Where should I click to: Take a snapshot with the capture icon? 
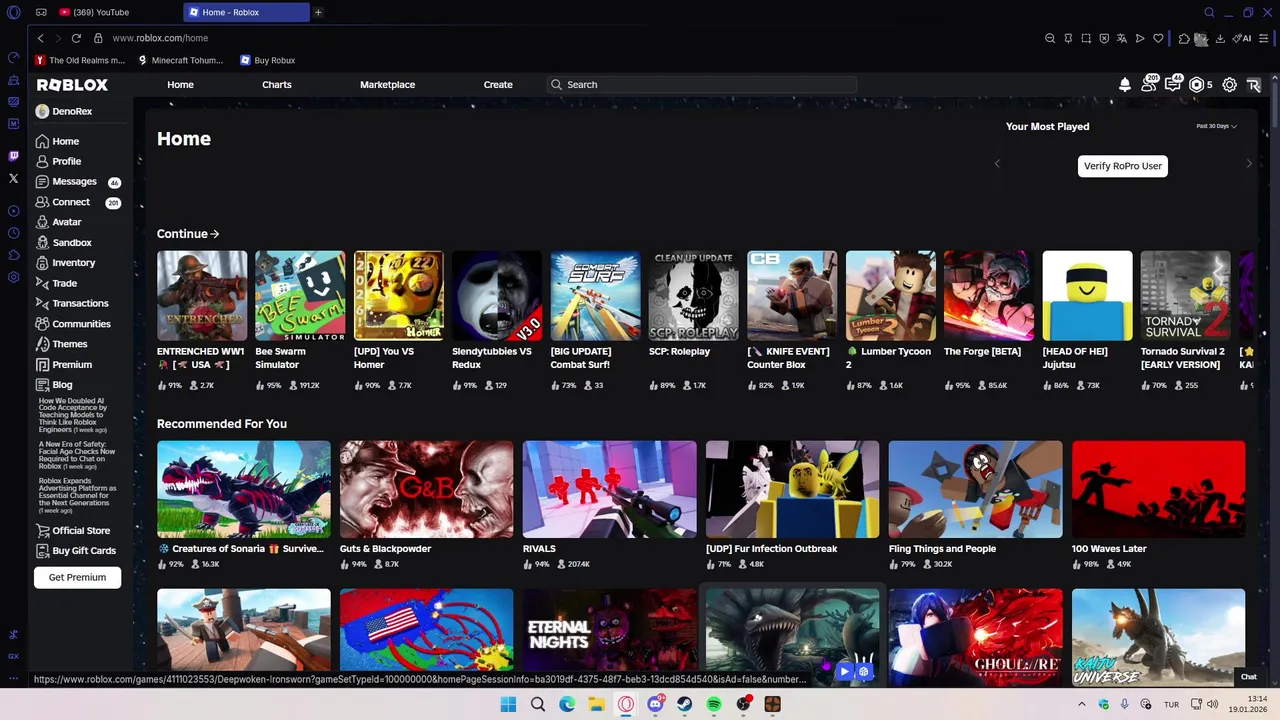1086,38
